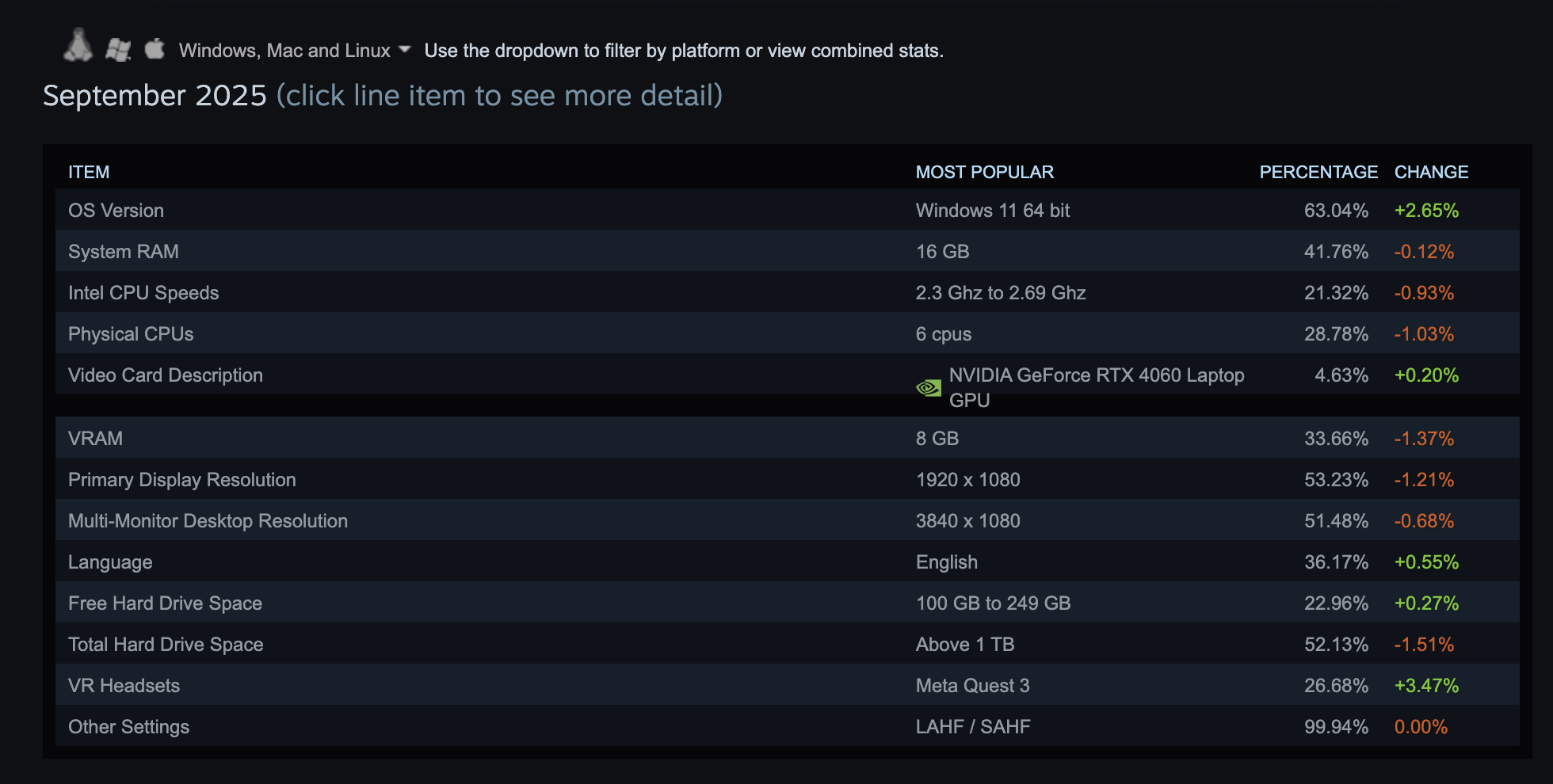Expand the Other Settings line item
1553x784 pixels.
(128, 727)
